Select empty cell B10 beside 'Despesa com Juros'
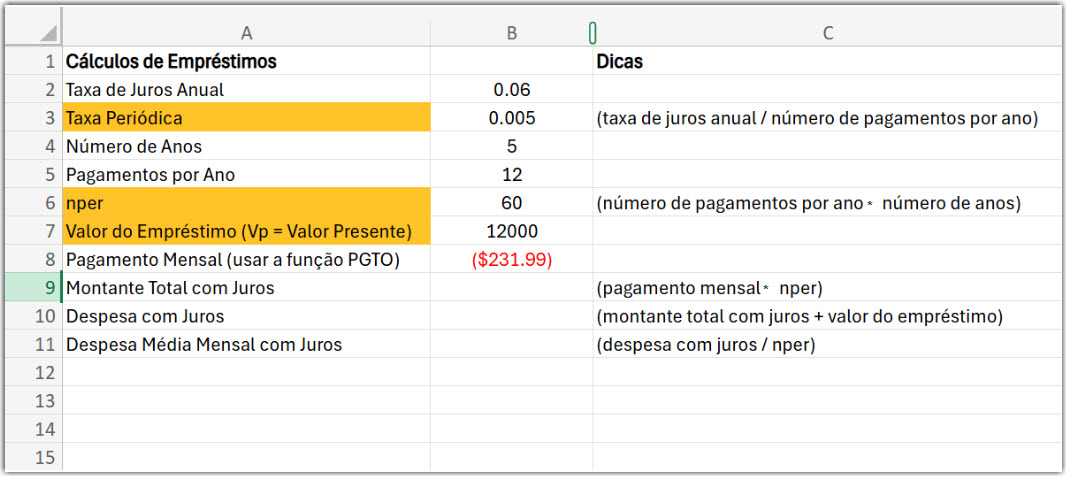The image size is (1067, 477). [x=512, y=316]
